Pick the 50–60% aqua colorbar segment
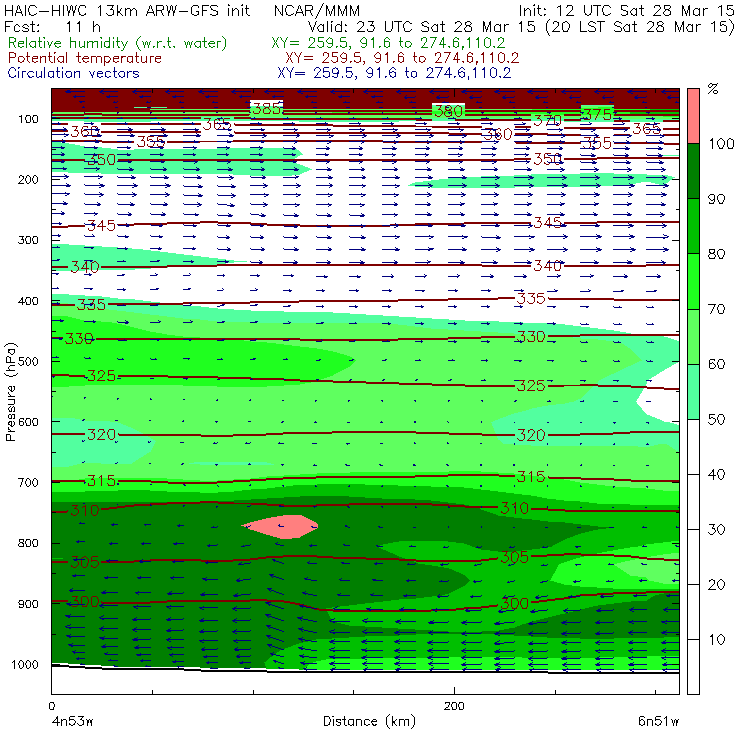 point(693,392)
